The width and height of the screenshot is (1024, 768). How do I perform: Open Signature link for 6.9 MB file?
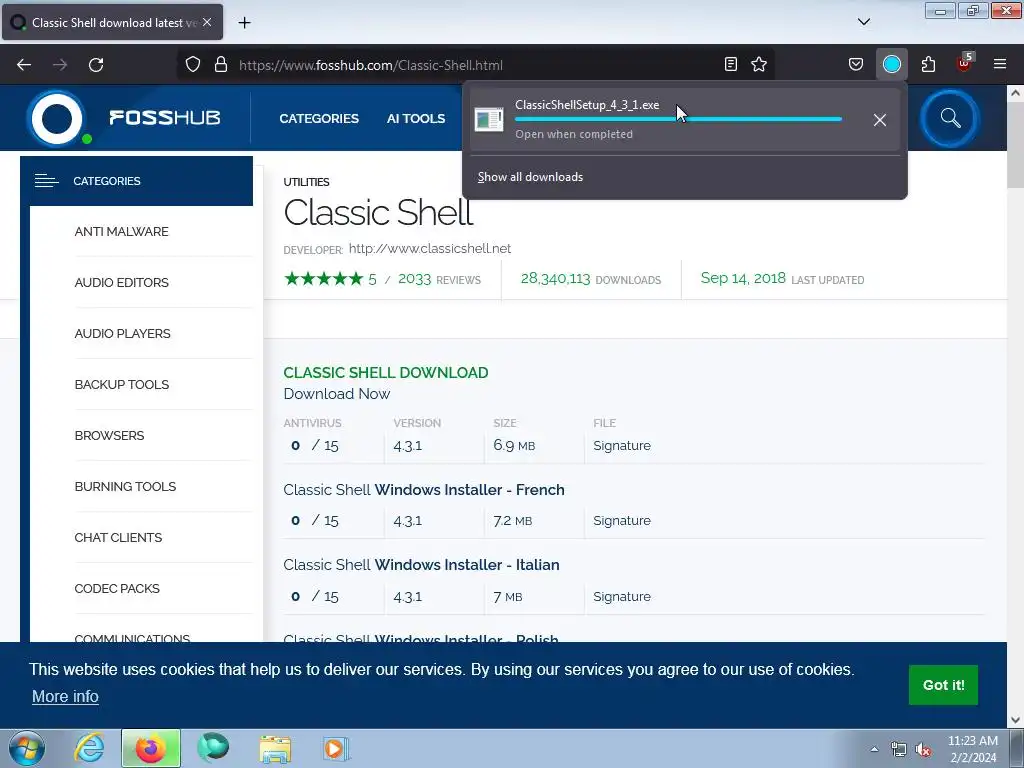(x=622, y=445)
